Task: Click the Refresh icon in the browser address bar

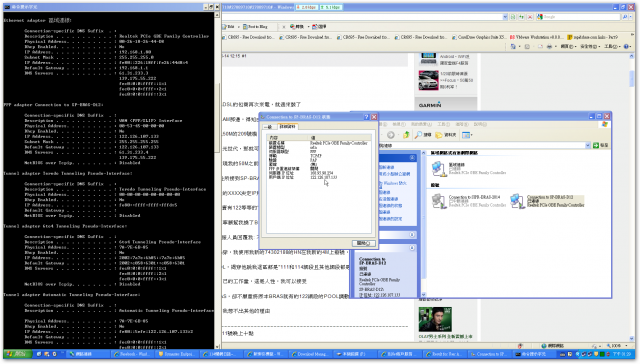Action: tap(522, 17)
